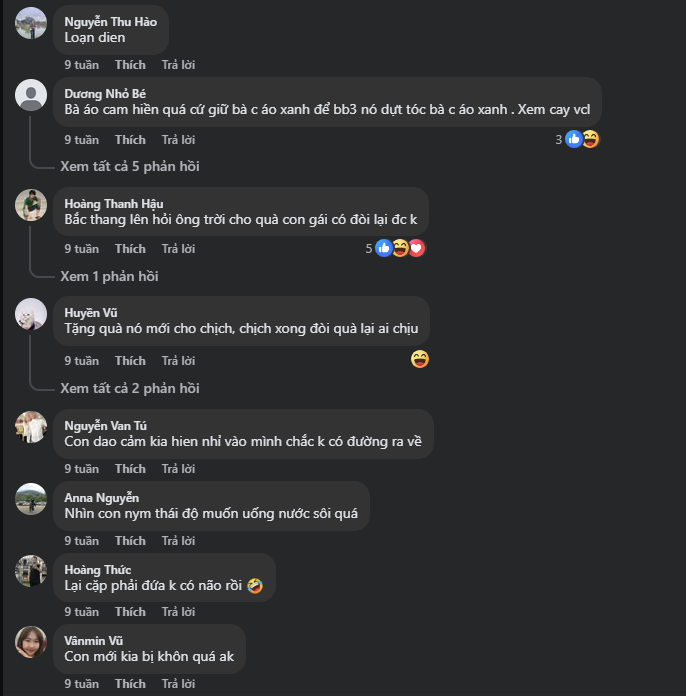The image size is (686, 696).
Task: Open Dương Nhỏ Bé's default avatar
Action: (31, 95)
